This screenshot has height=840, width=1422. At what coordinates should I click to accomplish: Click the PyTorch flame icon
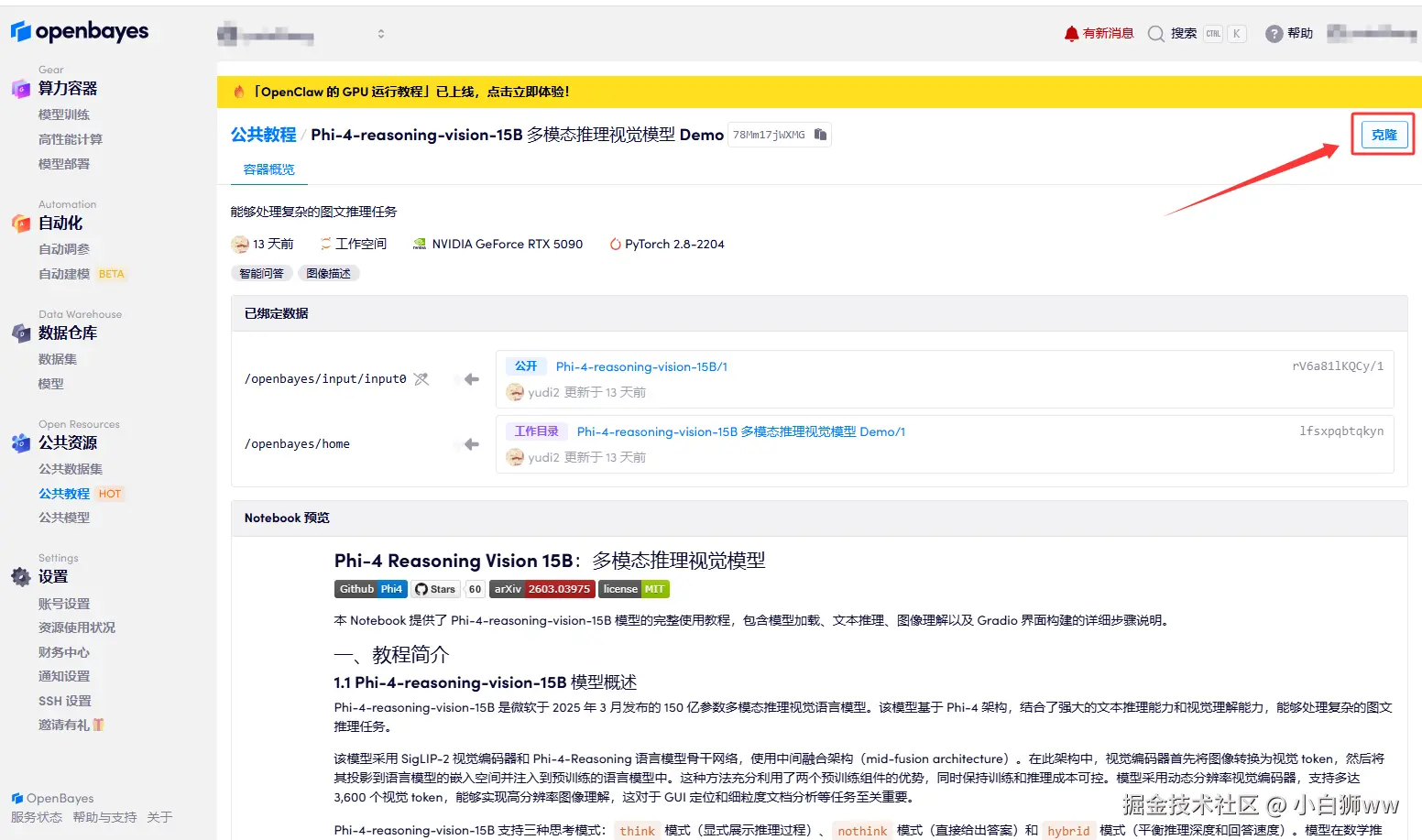[x=616, y=245]
